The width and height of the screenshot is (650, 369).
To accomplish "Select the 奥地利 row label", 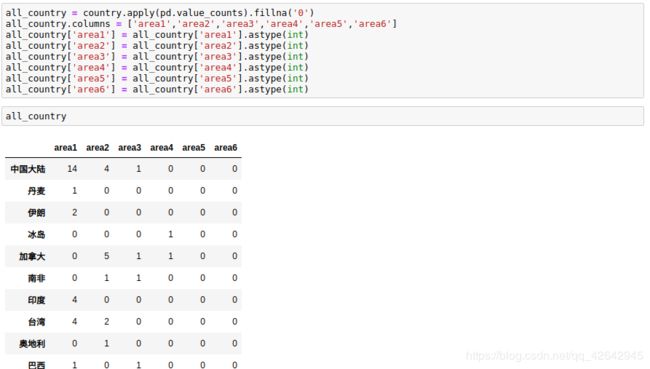I will (32, 344).
